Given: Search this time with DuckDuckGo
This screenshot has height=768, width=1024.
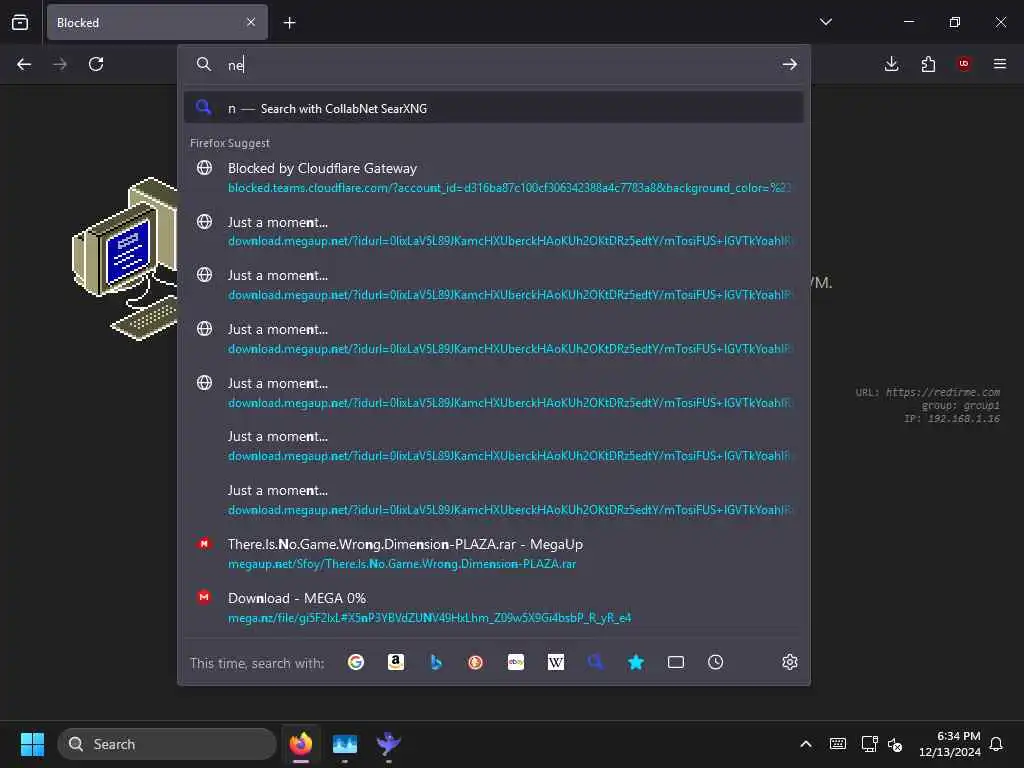Looking at the screenshot, I should pyautogui.click(x=475, y=662).
